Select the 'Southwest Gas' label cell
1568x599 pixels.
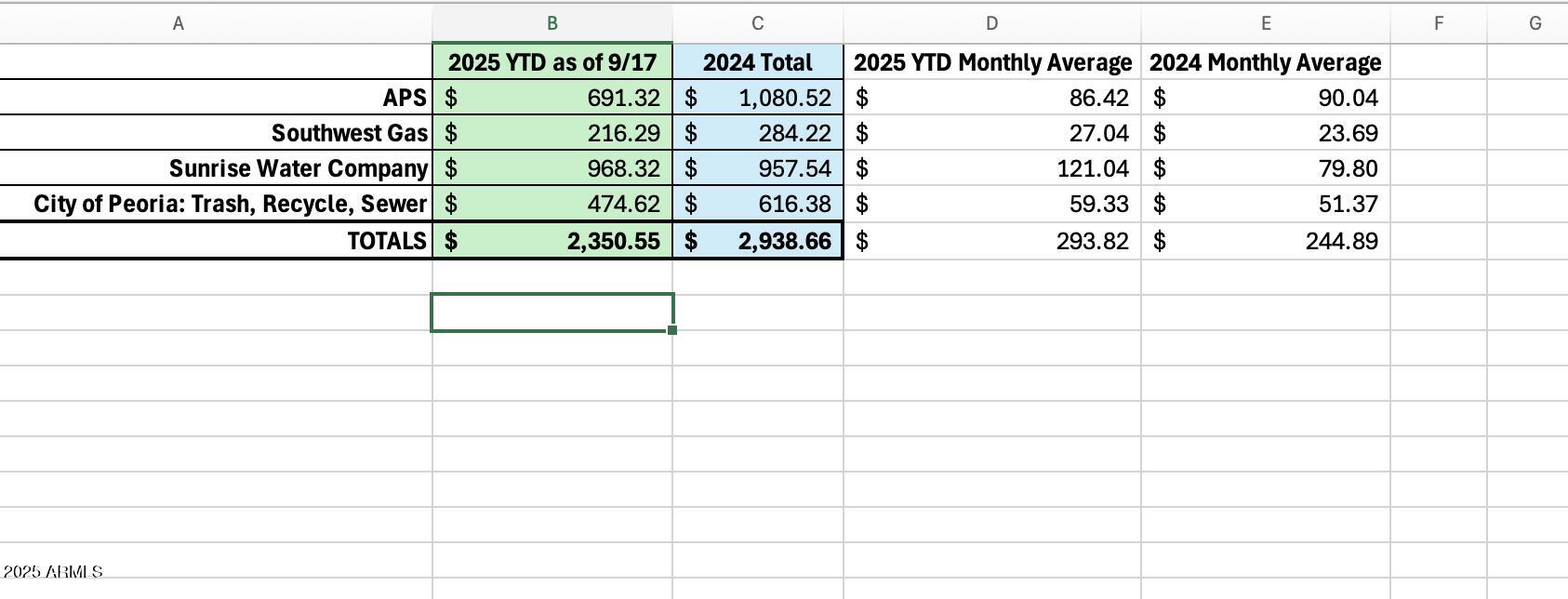point(216,133)
